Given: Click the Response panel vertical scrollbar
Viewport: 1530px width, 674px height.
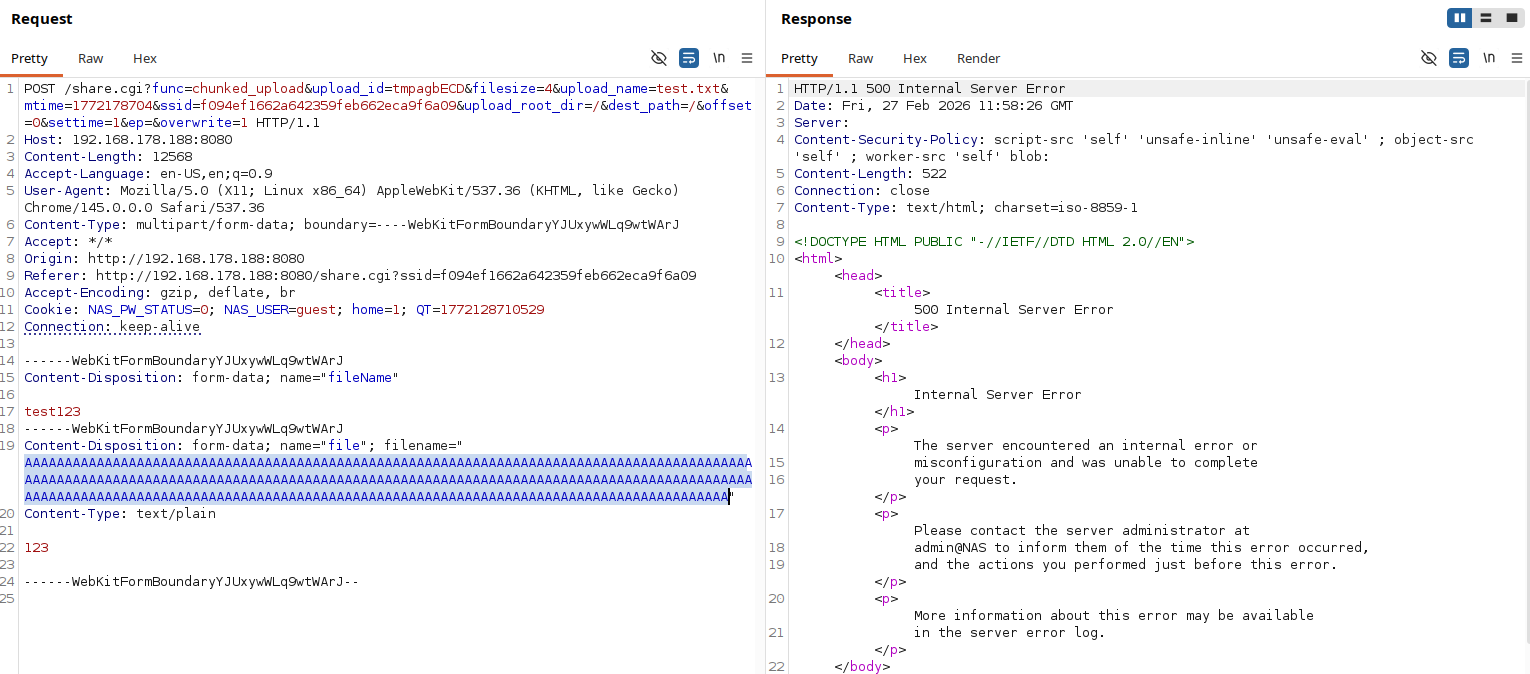Looking at the screenshot, I should click(1527, 360).
